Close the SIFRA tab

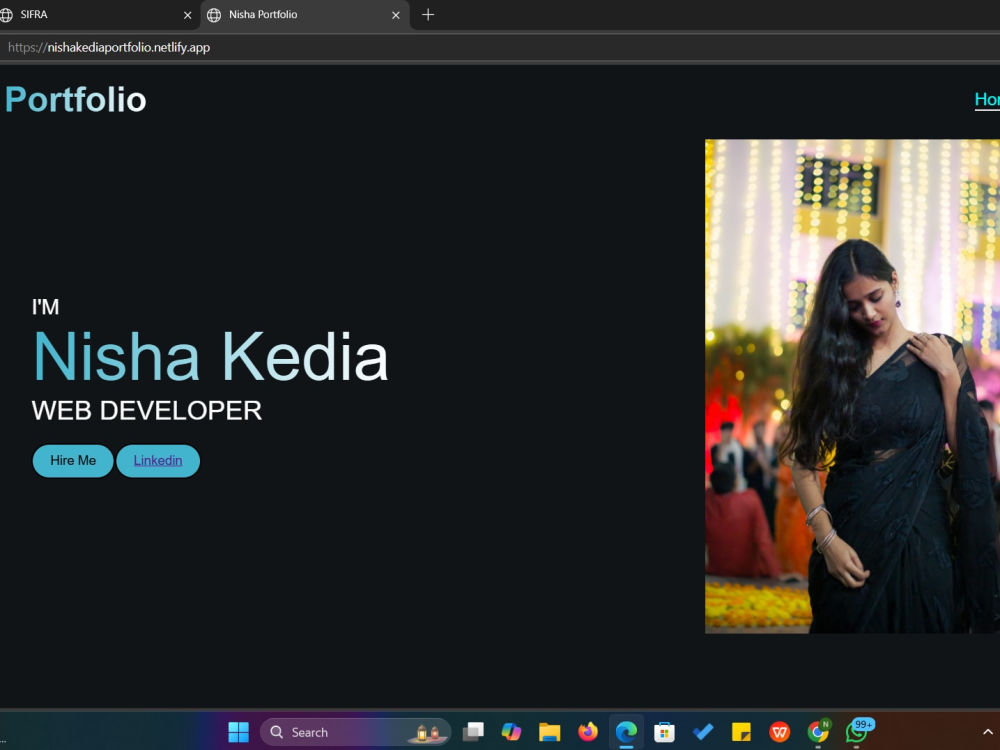[188, 15]
